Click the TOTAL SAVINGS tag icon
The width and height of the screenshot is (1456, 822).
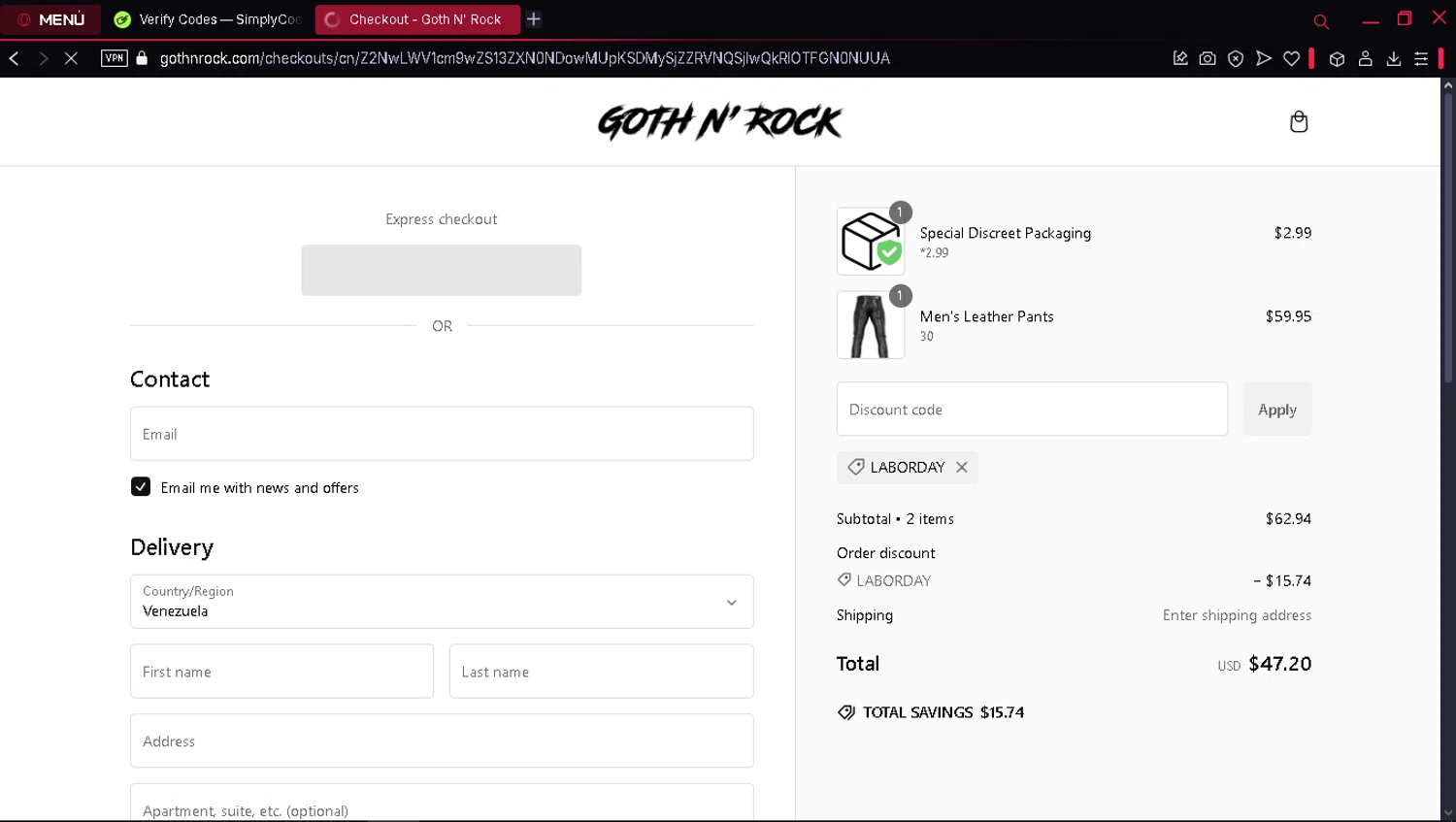coord(846,712)
